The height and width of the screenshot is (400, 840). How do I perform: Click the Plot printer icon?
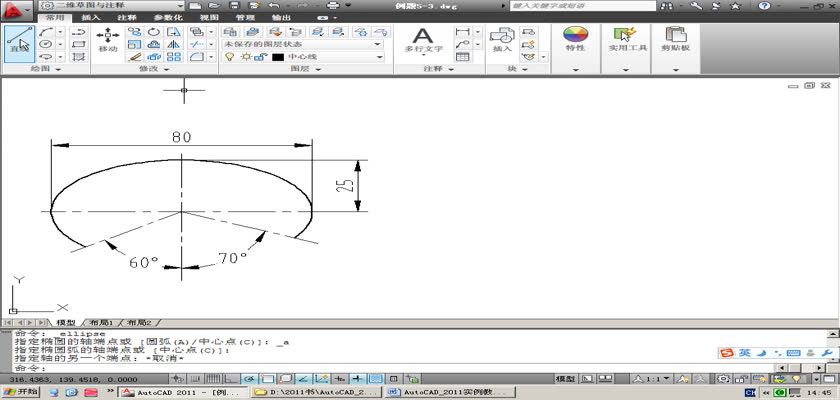[x=333, y=5]
